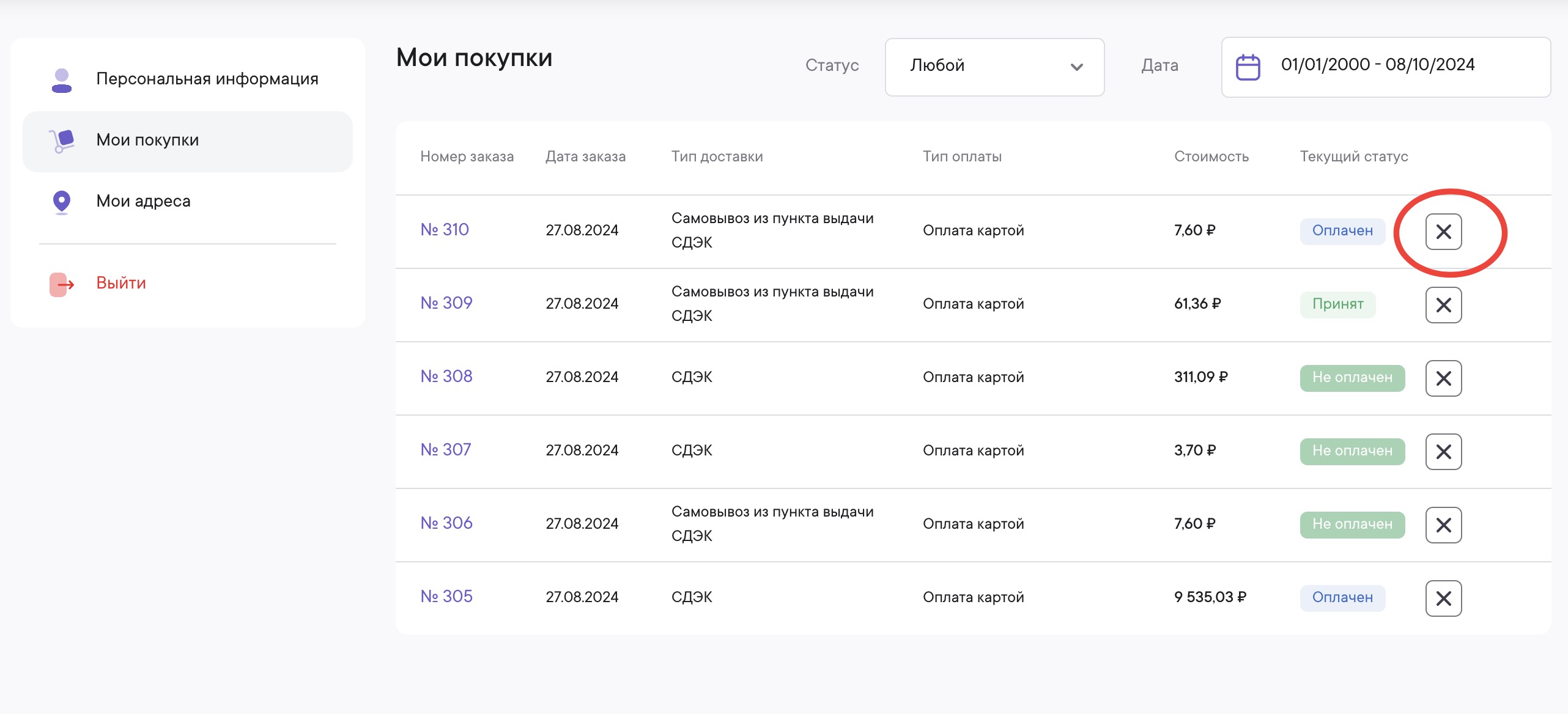Open order № 309 link

coord(446,303)
